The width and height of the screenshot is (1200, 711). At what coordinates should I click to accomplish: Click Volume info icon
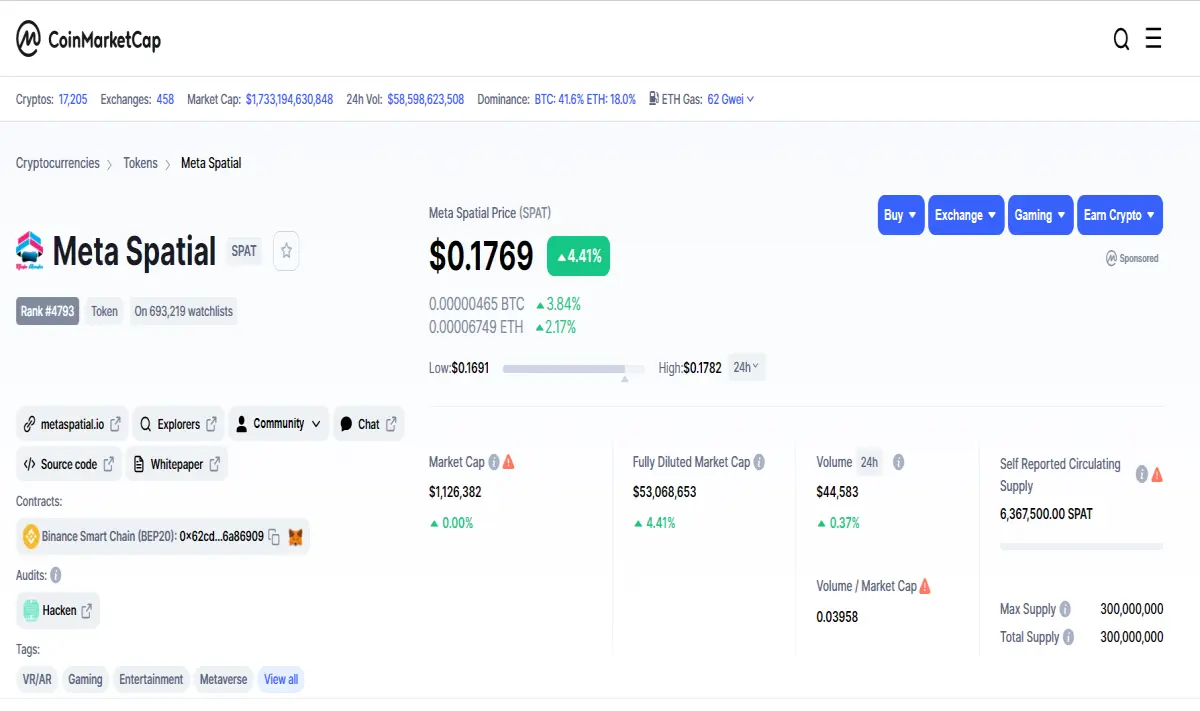899,462
